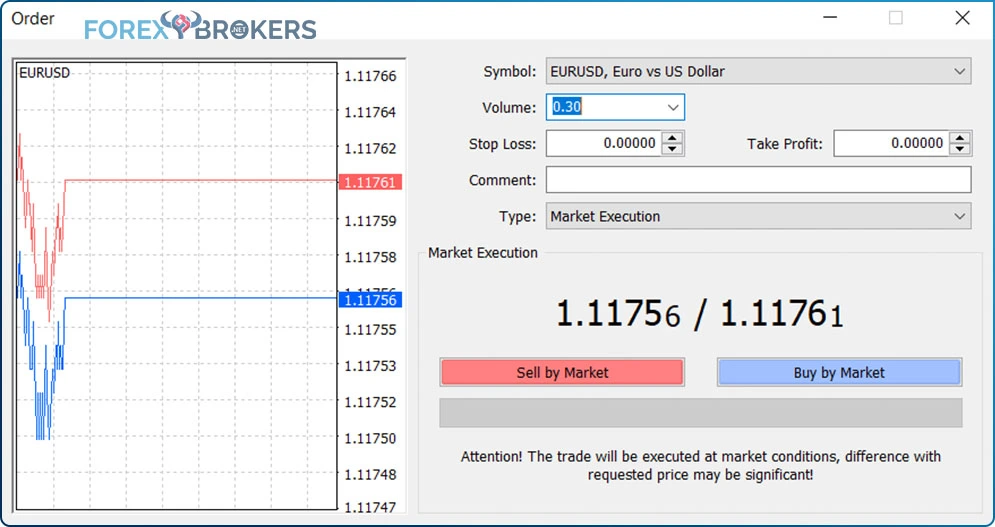995x527 pixels.
Task: Click the maximize button in title bar
Action: 895,18
